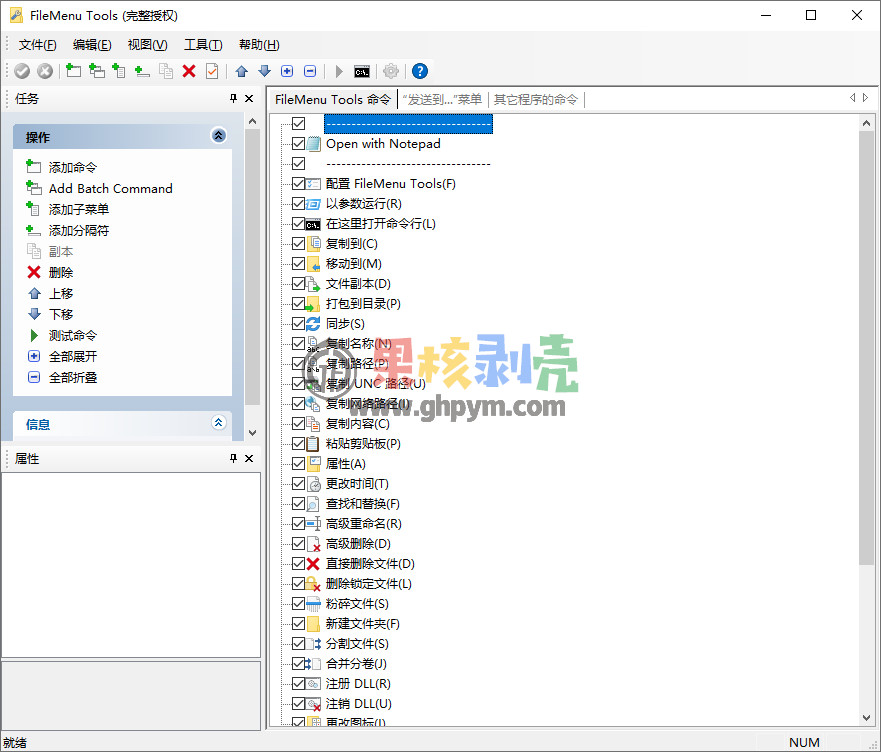Screen dimensions: 881x752
Task: Pin the 任务 panel with pushpin icon
Action: (234, 98)
